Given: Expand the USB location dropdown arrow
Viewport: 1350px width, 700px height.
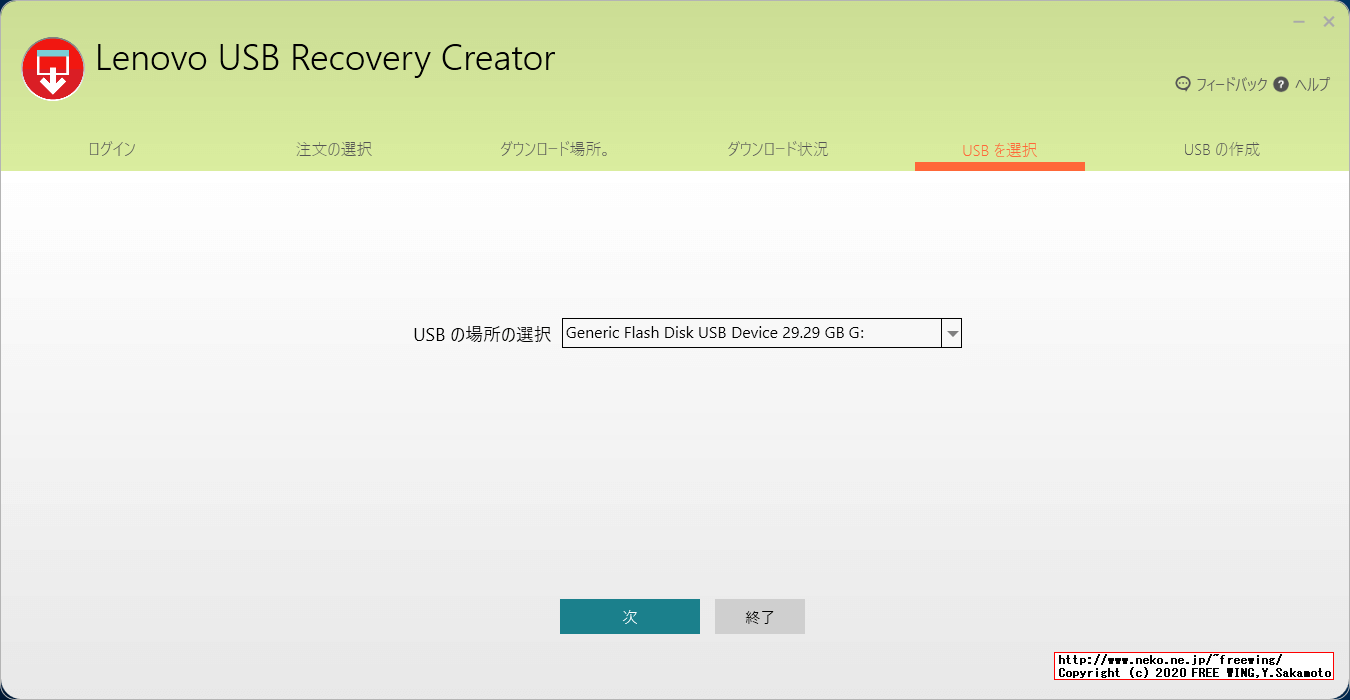Looking at the screenshot, I should [952, 333].
